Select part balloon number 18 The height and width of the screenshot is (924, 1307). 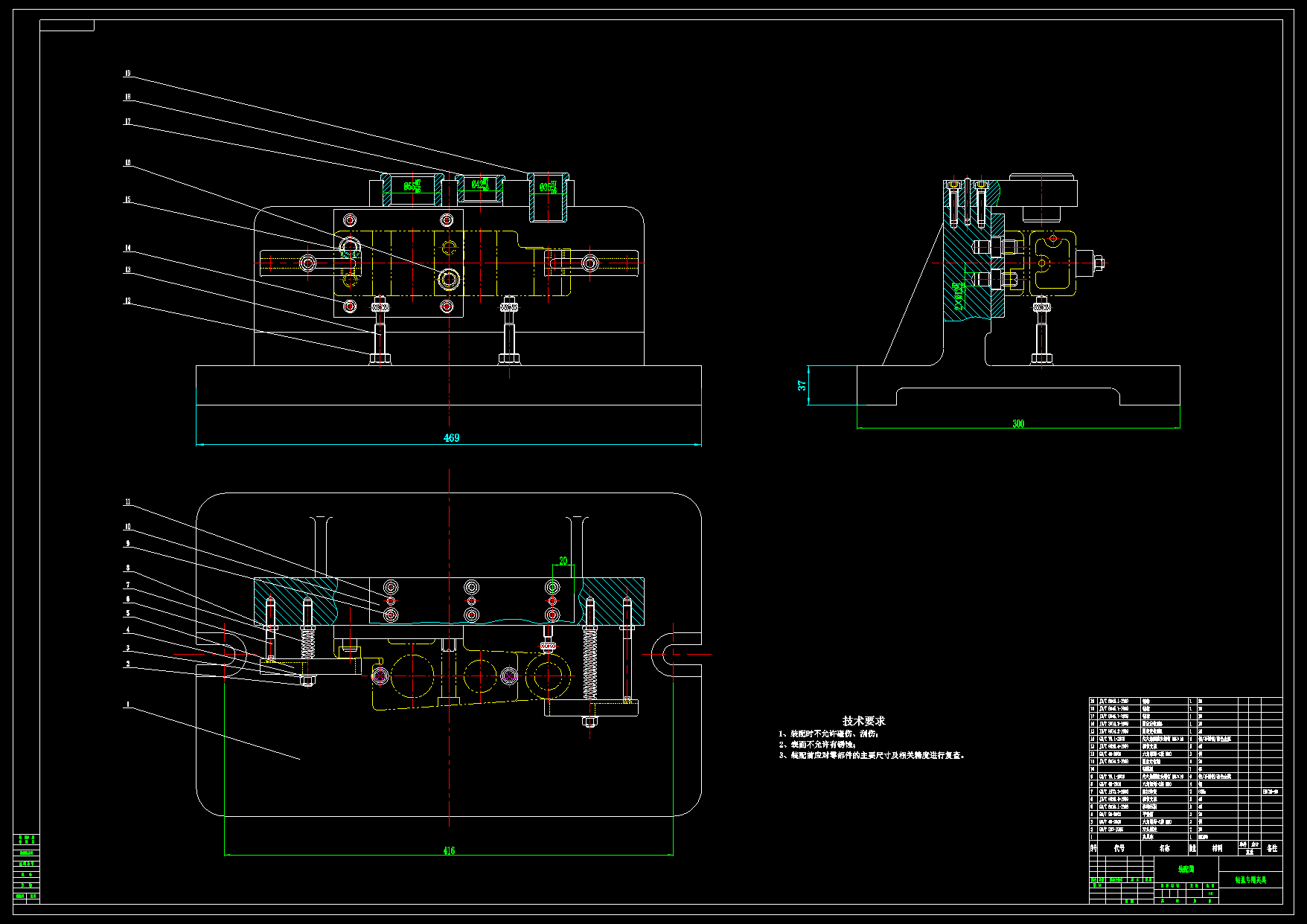pos(128,97)
